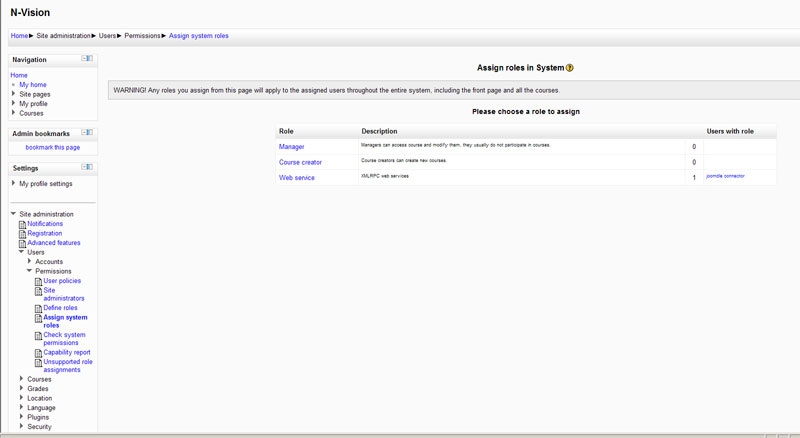800x438 pixels.
Task: Click the joomdle connector user link
Action: click(x=725, y=176)
